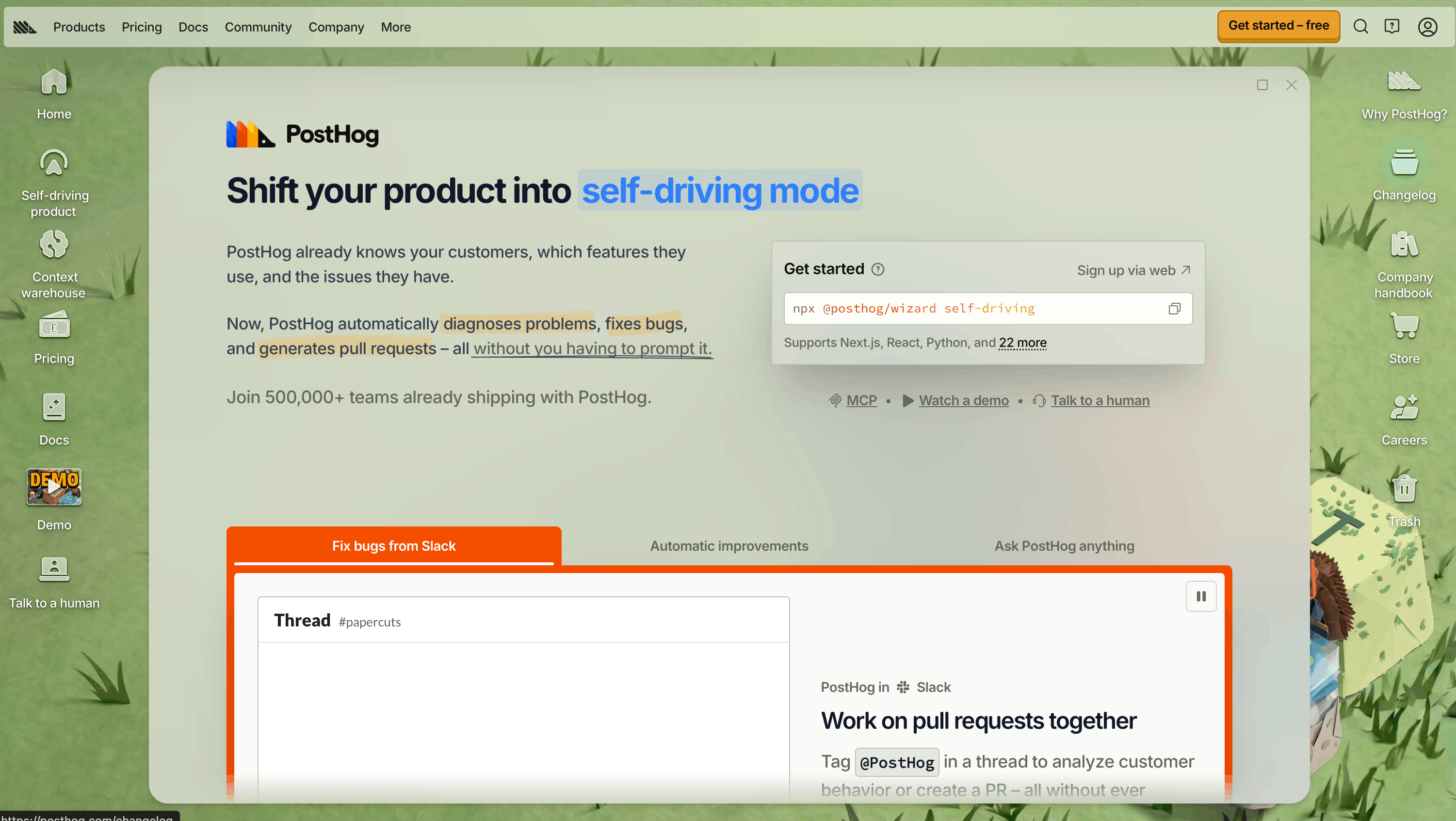The width and height of the screenshot is (1456, 821).
Task: Click the Get started – free button
Action: coord(1278,25)
